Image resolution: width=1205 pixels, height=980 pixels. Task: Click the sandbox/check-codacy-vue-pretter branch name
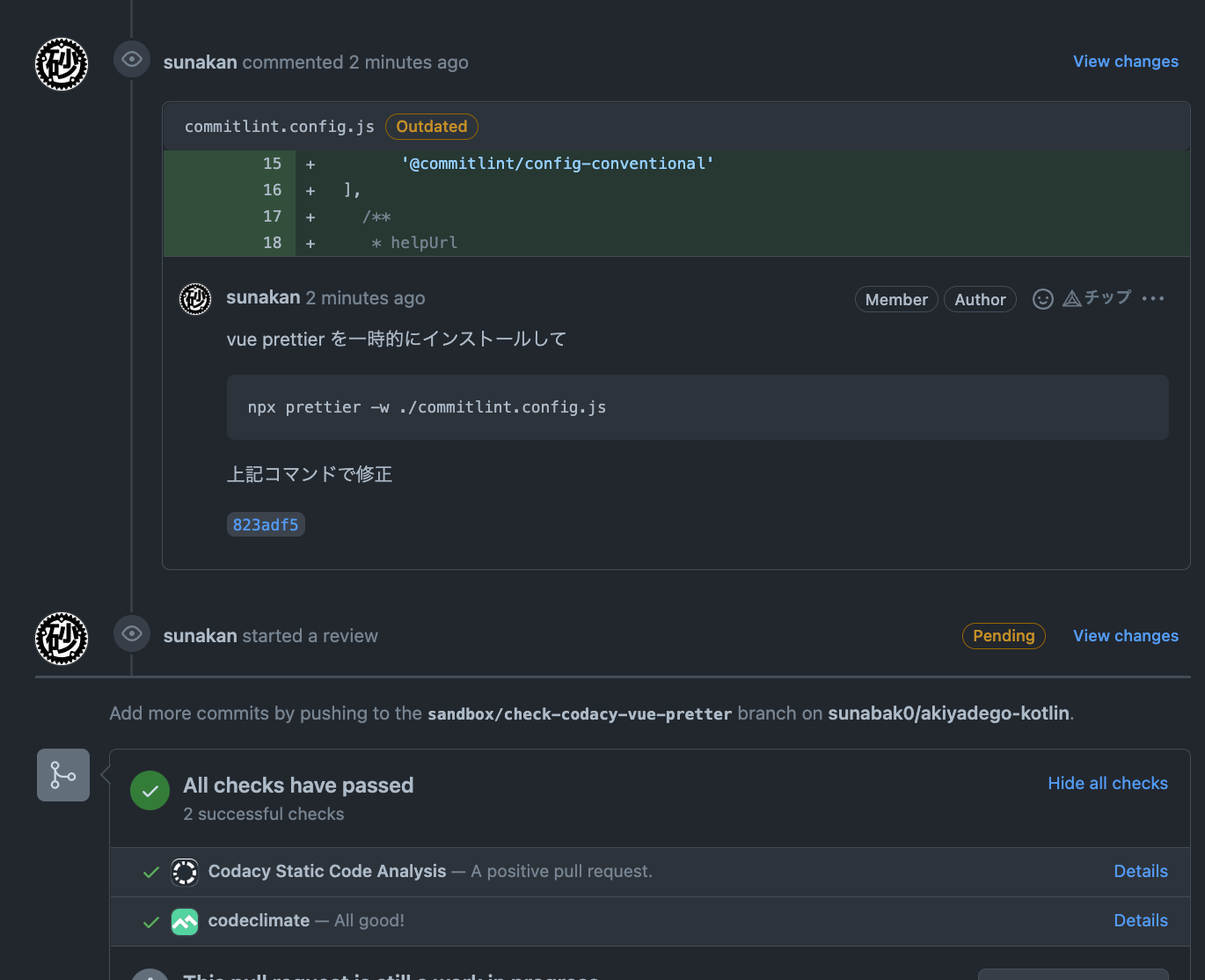[579, 713]
